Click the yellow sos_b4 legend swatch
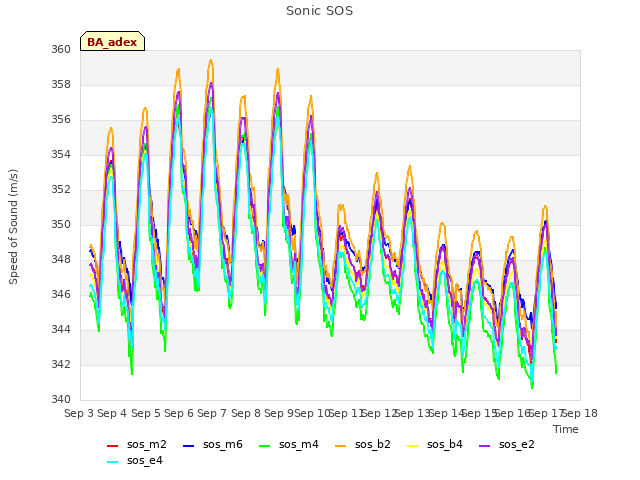640x480 pixels. click(x=413, y=446)
